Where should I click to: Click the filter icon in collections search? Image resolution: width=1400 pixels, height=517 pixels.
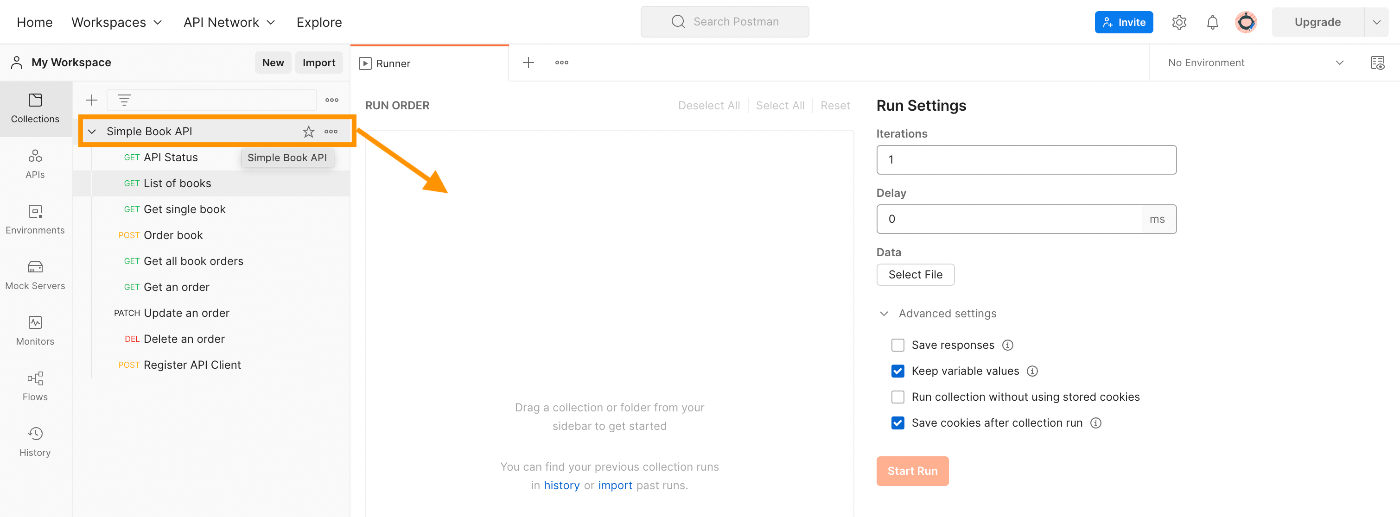(x=124, y=100)
